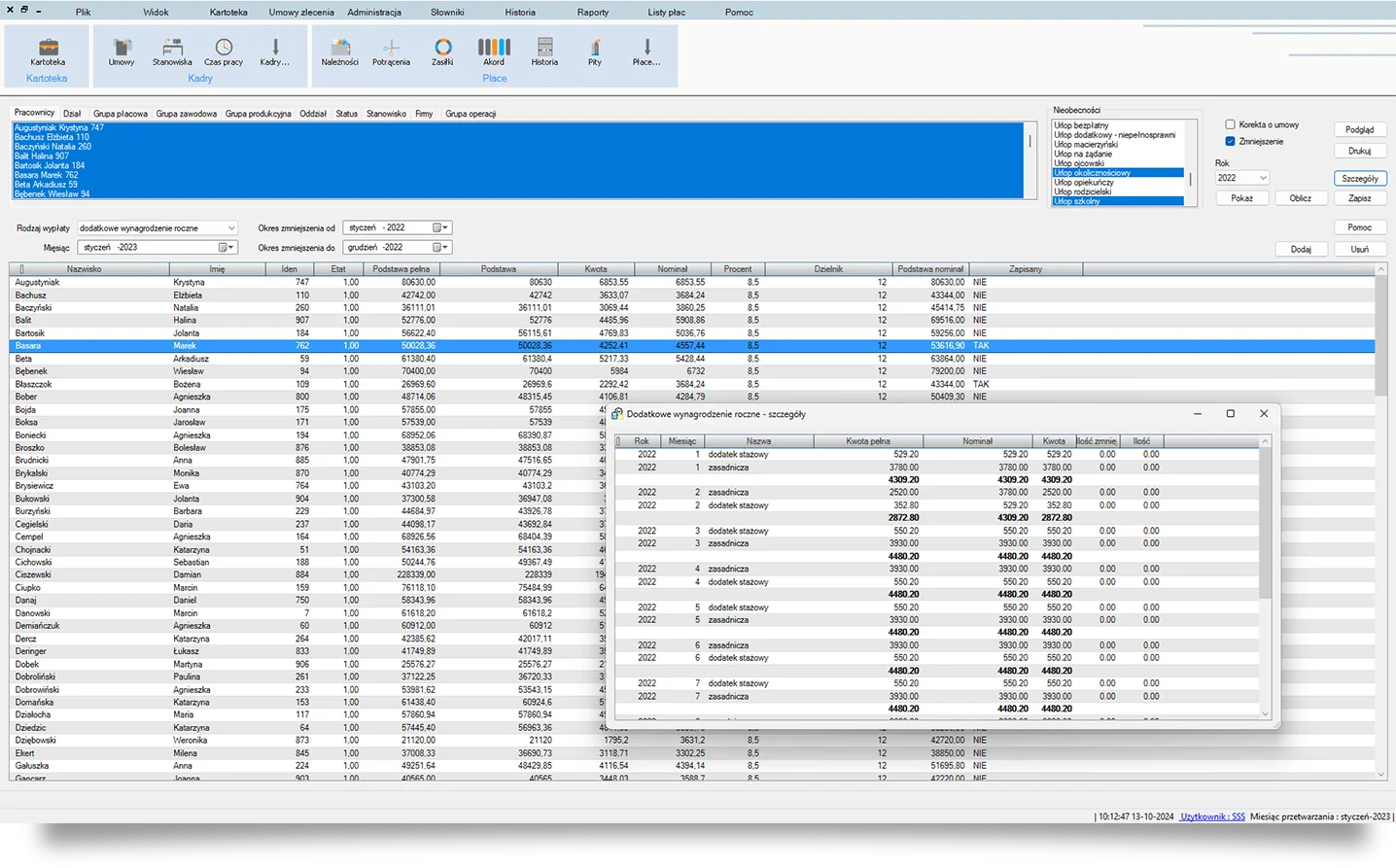Expand the Kadry... arrow icon
Viewport: 1396px width, 868px height.
tap(275, 48)
